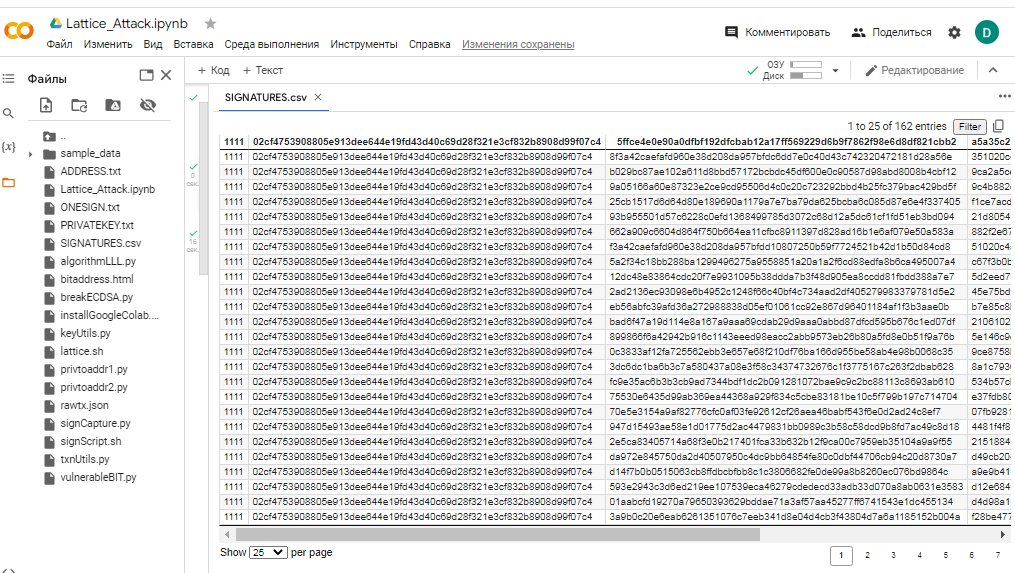
Task: Open breakECDSA.py file
Action: point(96,297)
